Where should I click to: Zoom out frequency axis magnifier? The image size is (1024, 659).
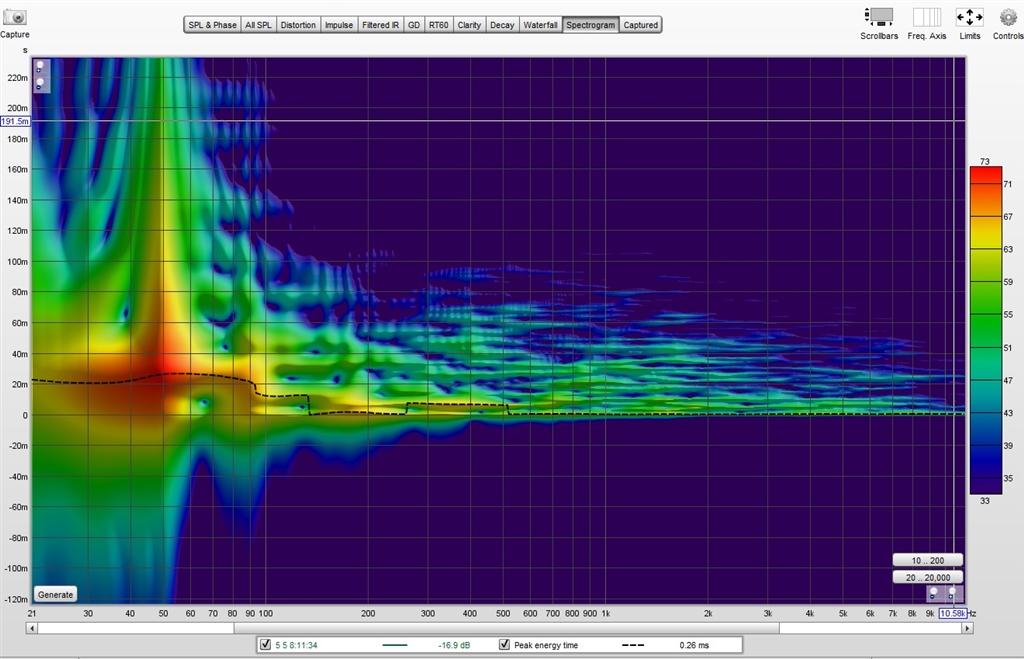pyautogui.click(x=933, y=593)
